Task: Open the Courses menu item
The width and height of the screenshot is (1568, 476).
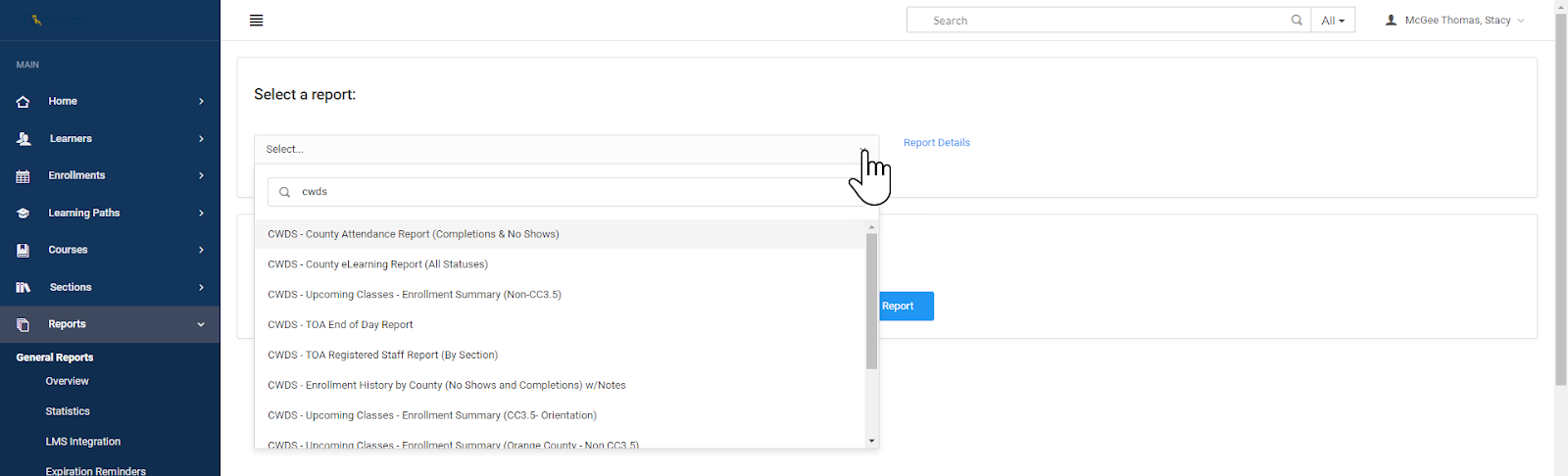Action: click(x=110, y=251)
